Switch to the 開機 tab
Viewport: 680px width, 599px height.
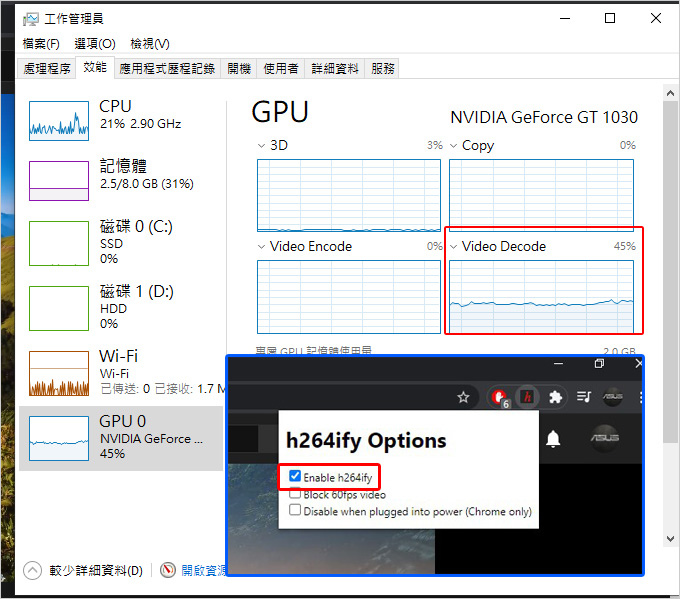(x=239, y=69)
